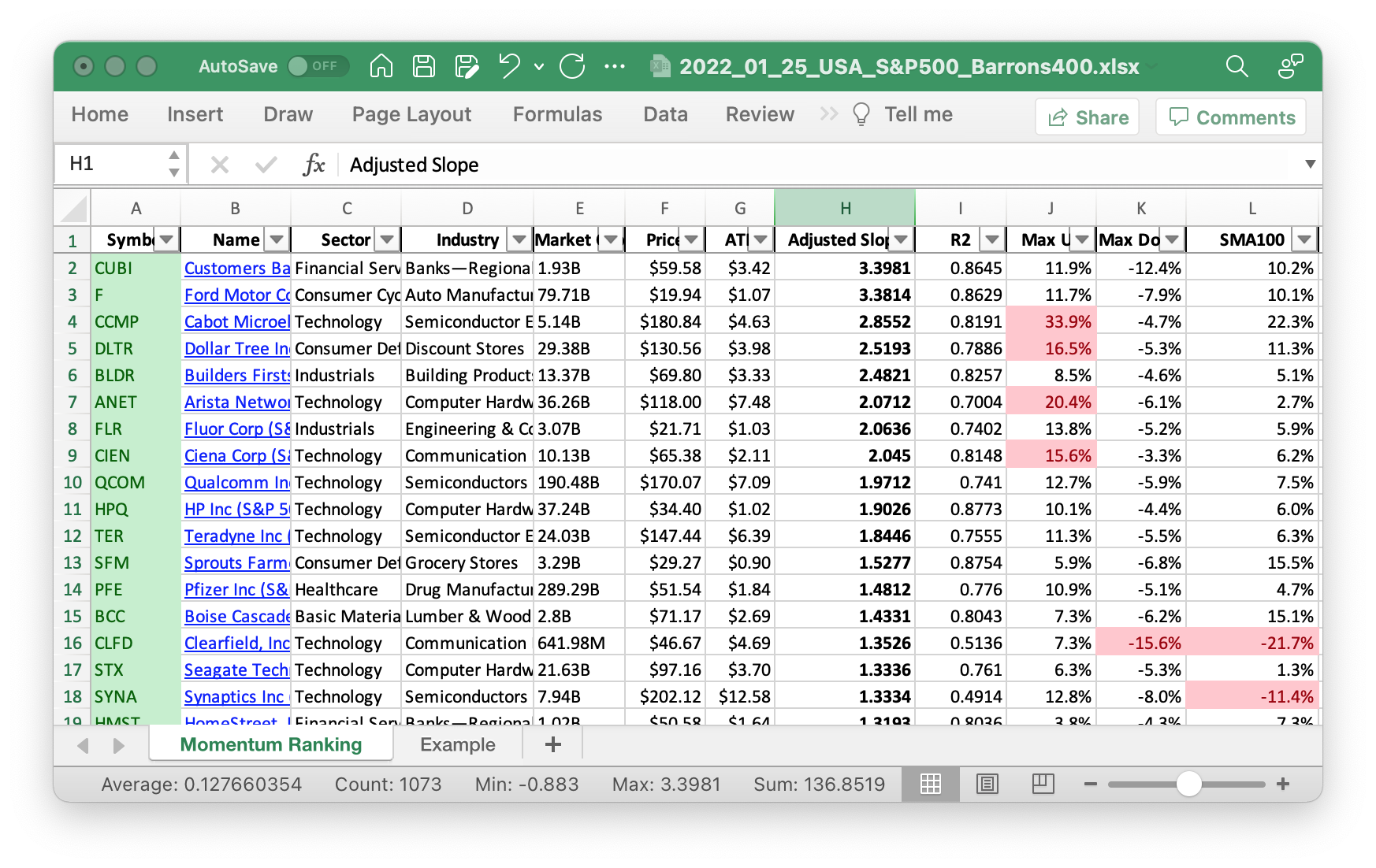Open the Sector column filter dropdown
This screenshot has width=1376, height=868.
click(387, 239)
